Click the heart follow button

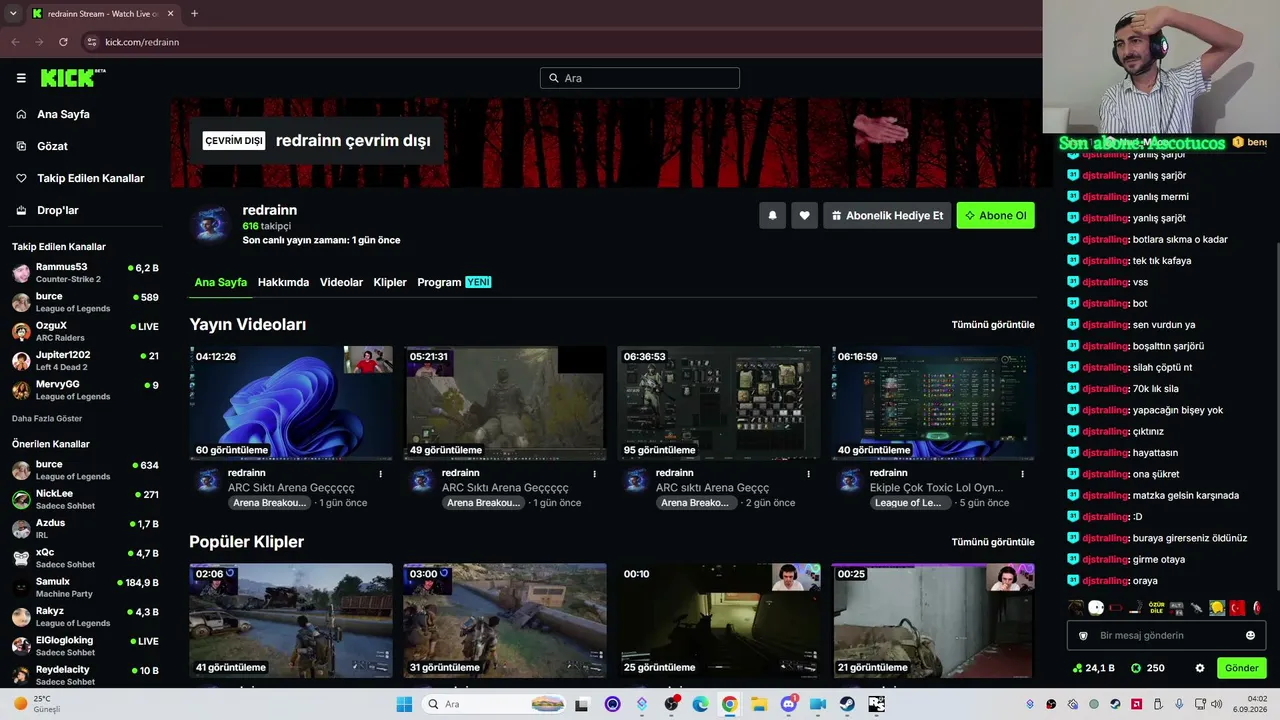coord(804,215)
